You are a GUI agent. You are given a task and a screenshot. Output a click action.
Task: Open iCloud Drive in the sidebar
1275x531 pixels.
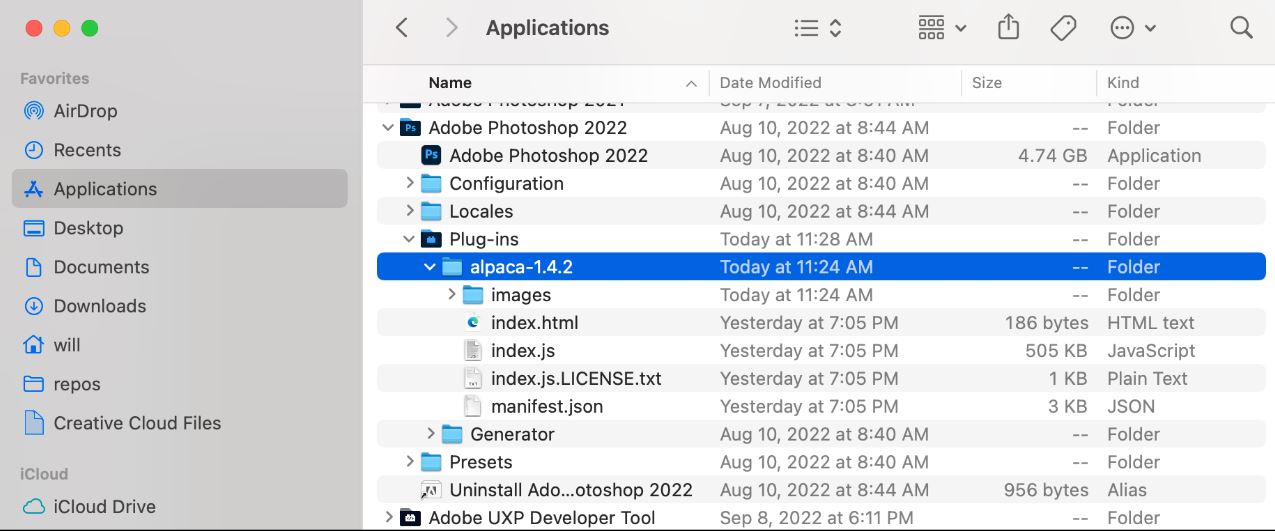[x=179, y=507]
